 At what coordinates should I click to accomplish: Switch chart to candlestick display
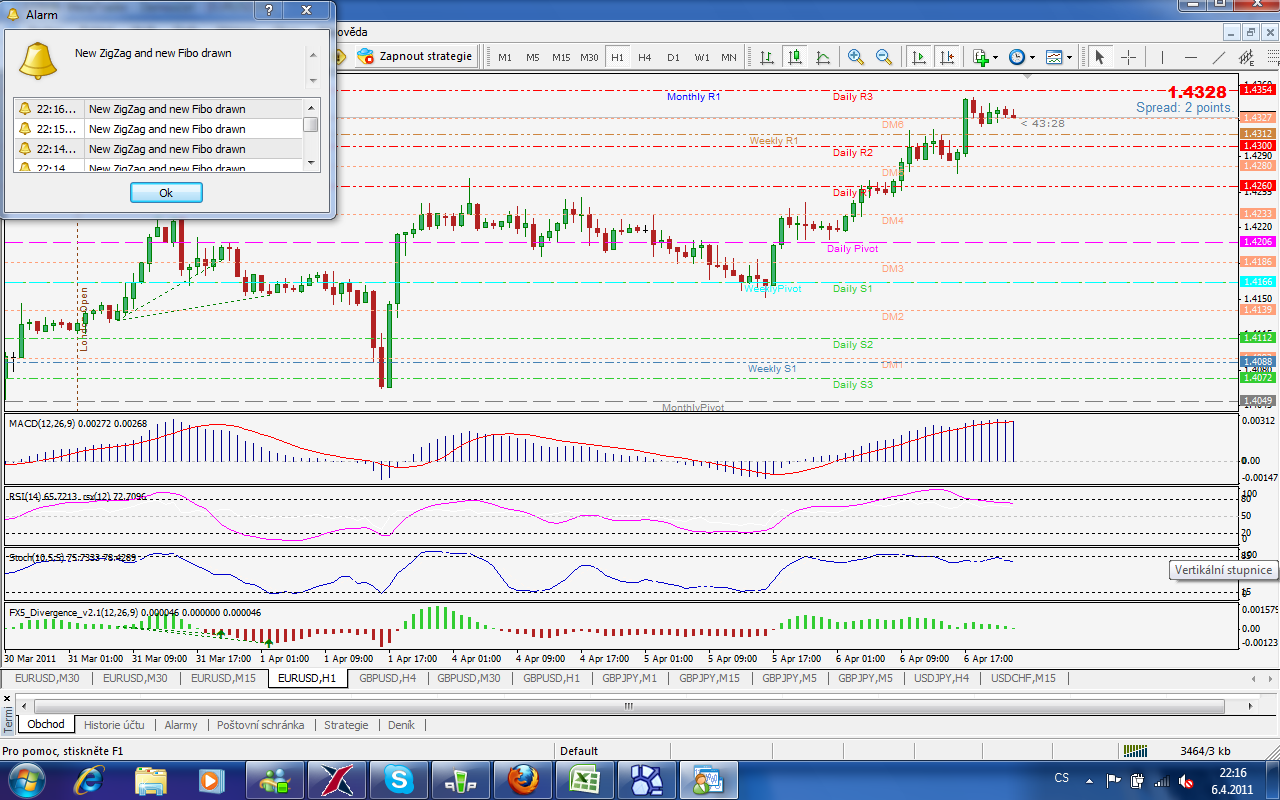click(795, 57)
